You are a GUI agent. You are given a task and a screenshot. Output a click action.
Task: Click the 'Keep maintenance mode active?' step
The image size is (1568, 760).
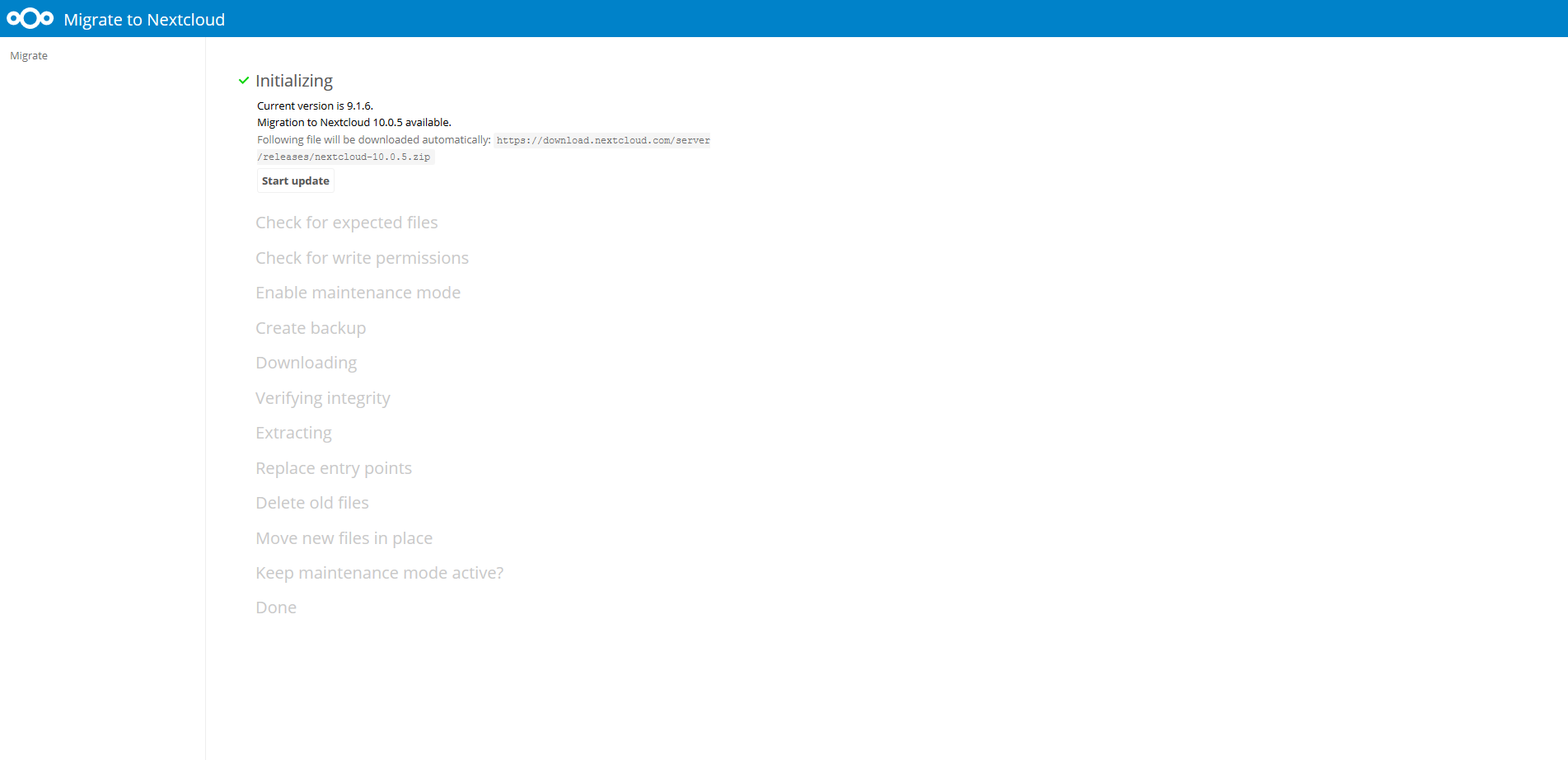(x=380, y=573)
